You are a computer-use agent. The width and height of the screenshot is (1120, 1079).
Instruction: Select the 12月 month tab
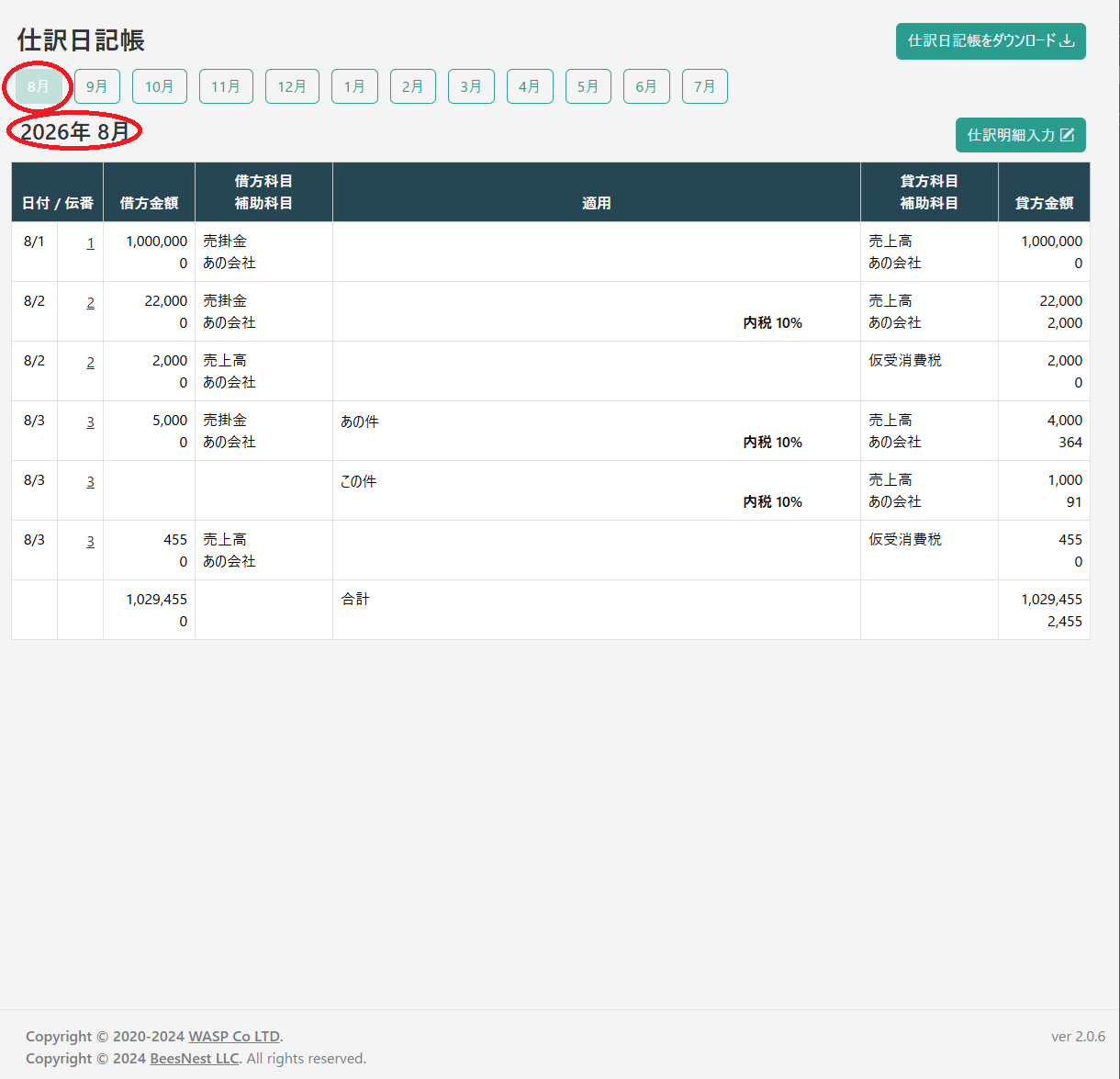[x=292, y=86]
